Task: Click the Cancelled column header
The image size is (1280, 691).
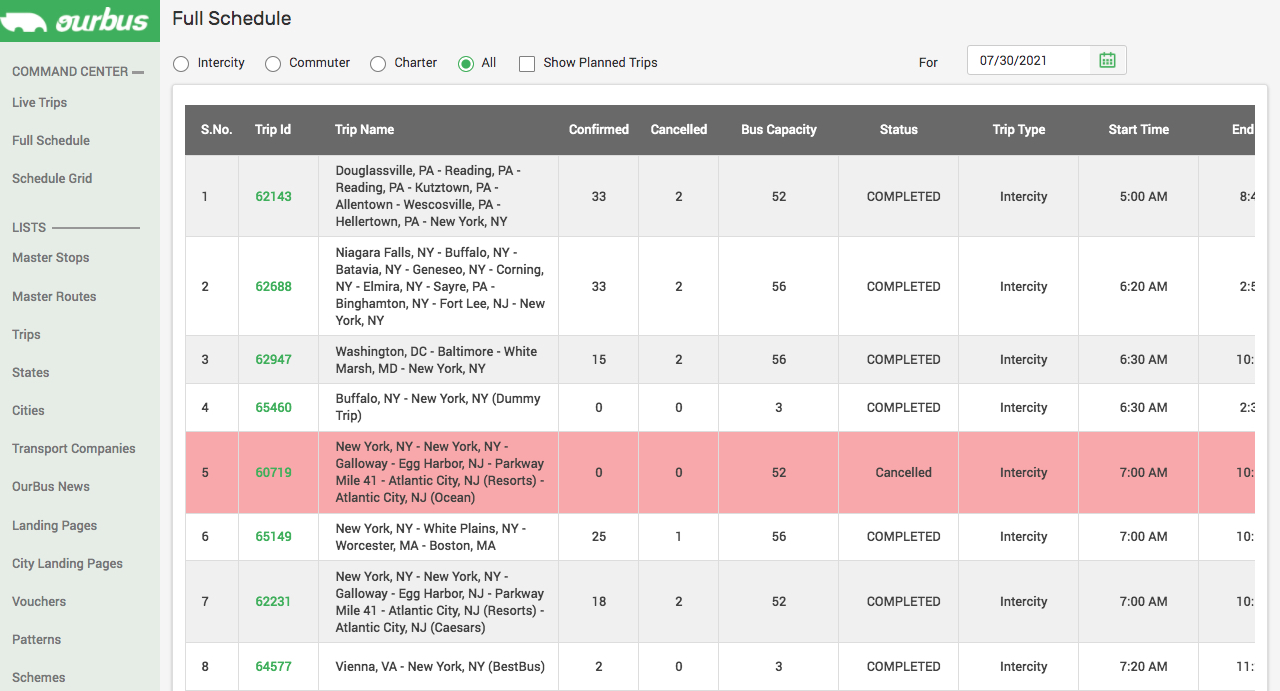Action: 679,129
